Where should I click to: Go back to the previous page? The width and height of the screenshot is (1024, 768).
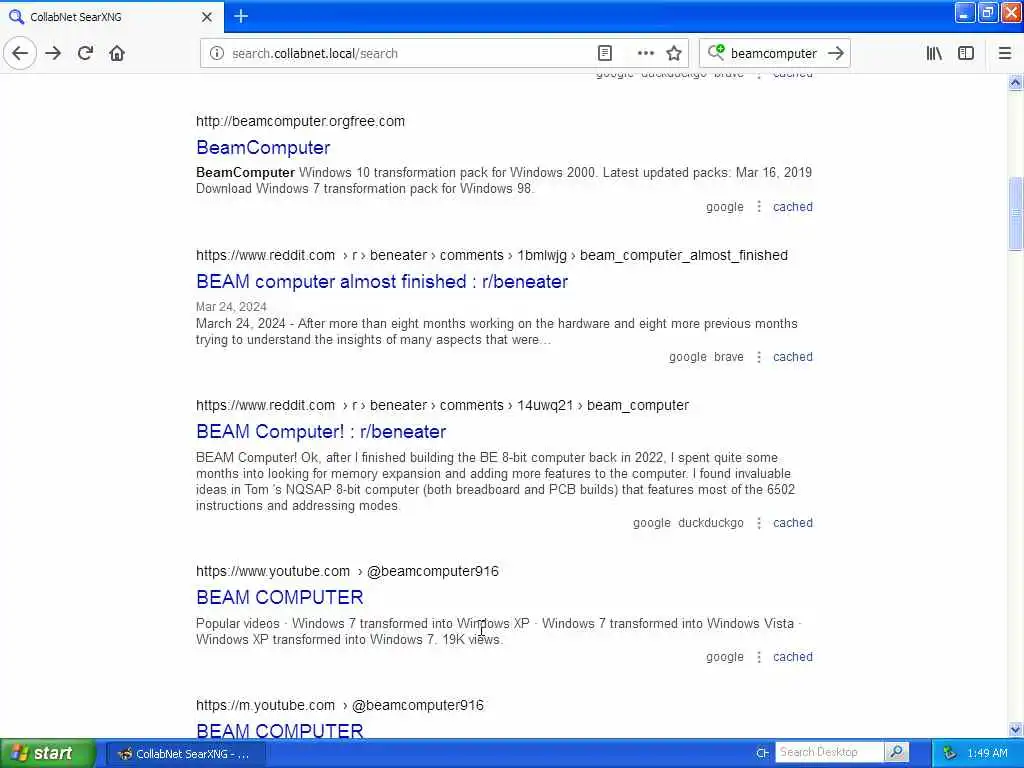[20, 53]
